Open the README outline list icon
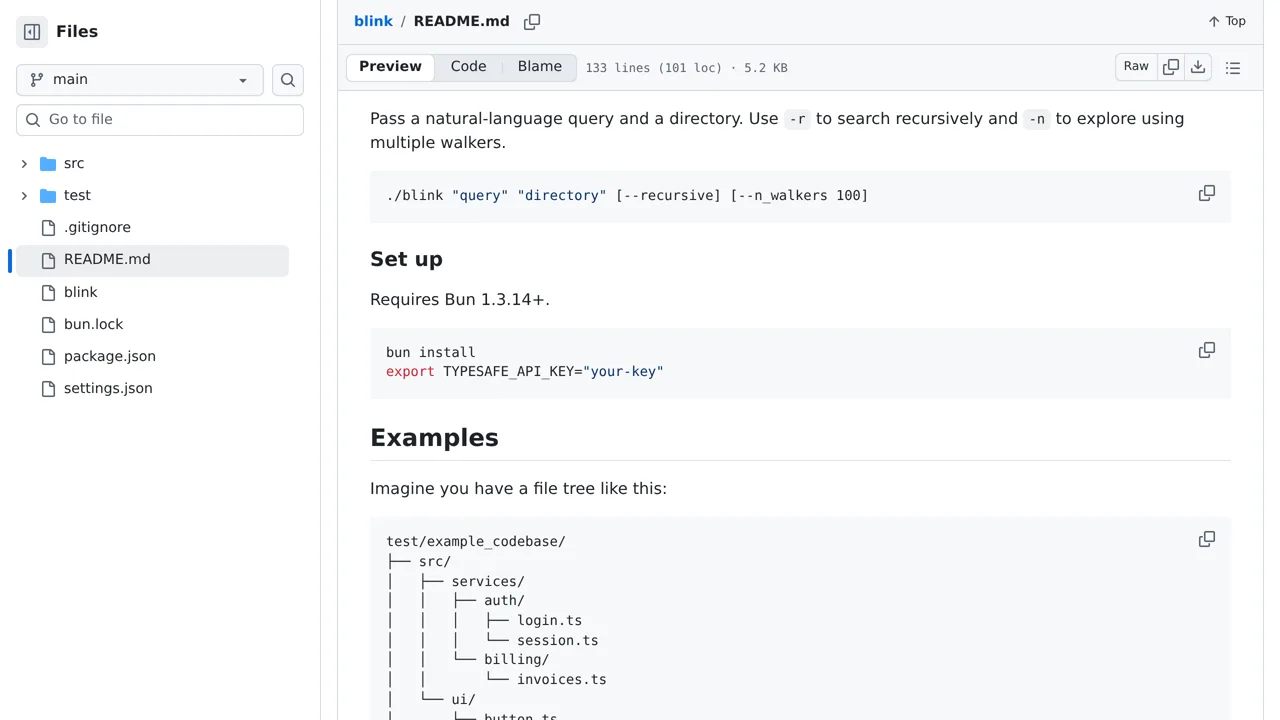1280x720 pixels. [1233, 68]
